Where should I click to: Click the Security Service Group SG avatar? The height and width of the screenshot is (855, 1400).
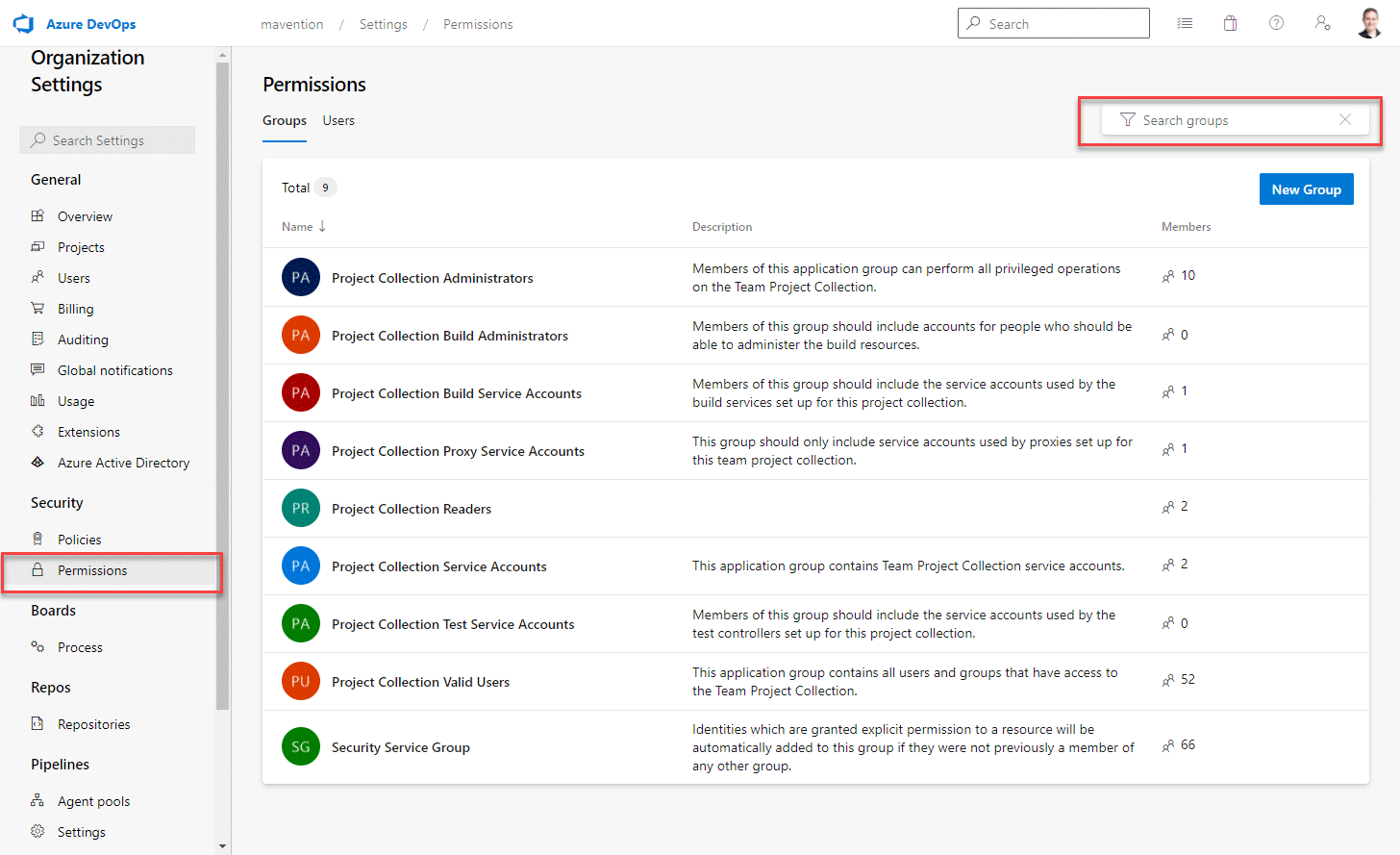point(301,746)
